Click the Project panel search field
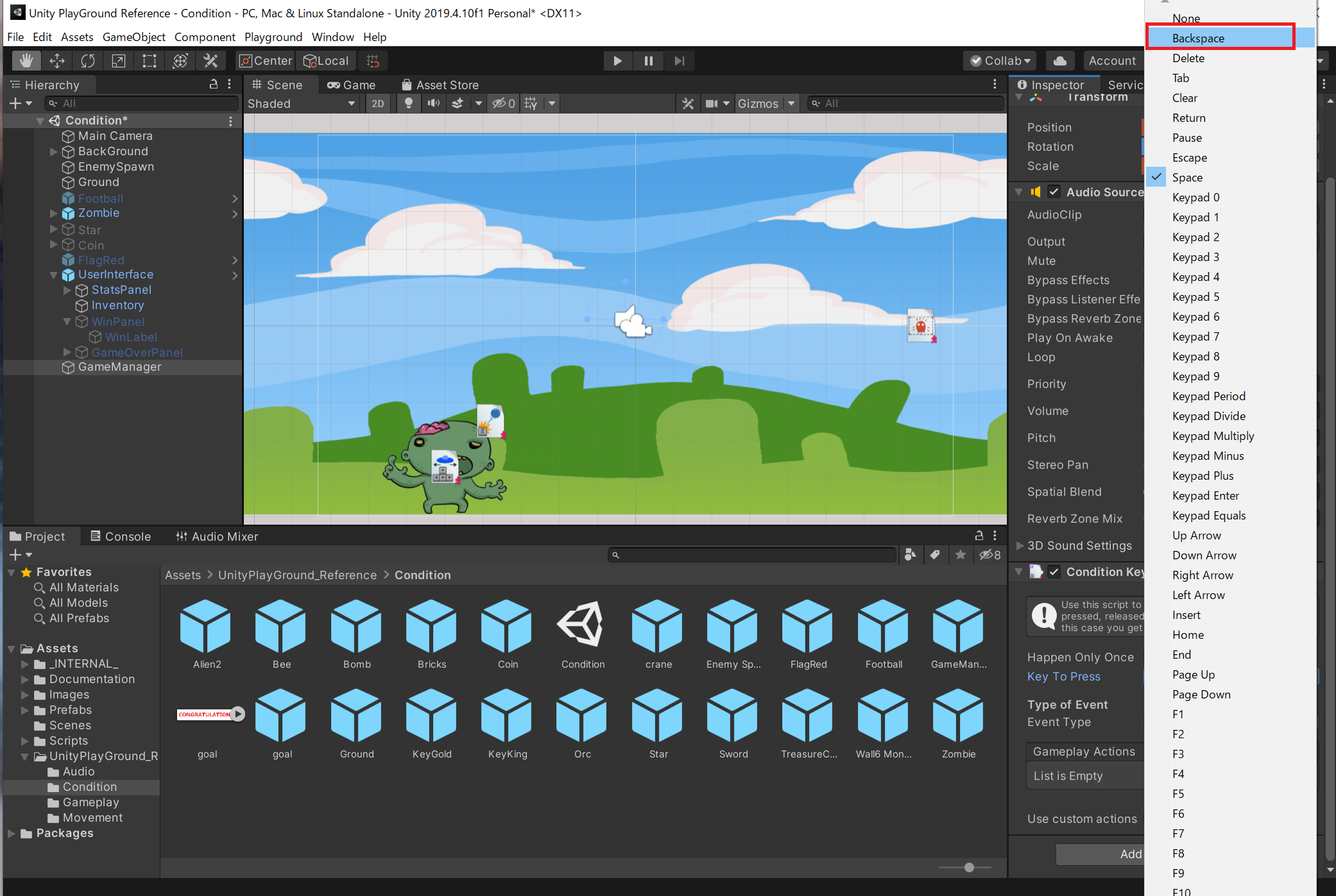The image size is (1336, 896). pyautogui.click(x=751, y=555)
